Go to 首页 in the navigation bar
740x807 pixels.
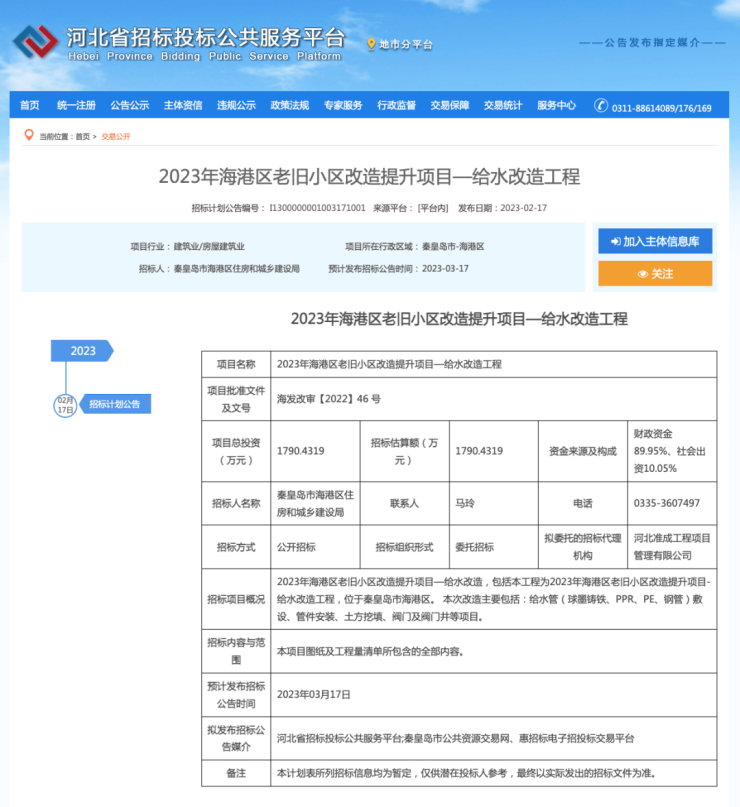point(29,106)
